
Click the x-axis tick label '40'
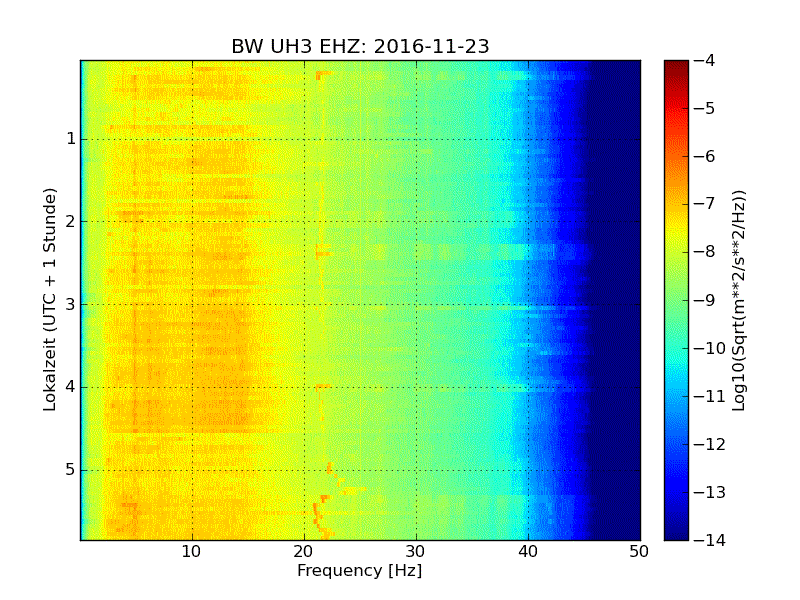[x=528, y=552]
